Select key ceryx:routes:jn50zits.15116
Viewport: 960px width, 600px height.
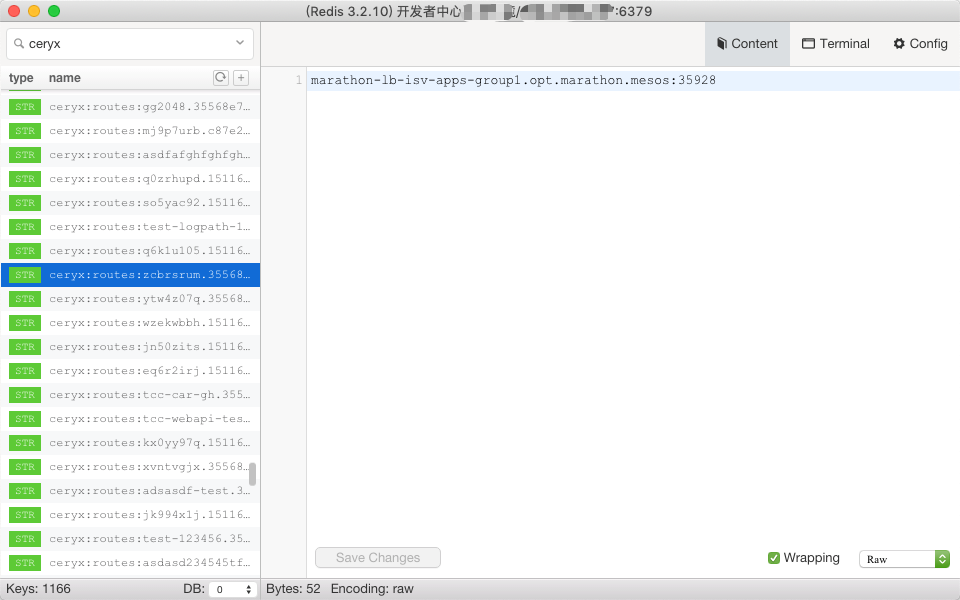(x=130, y=347)
